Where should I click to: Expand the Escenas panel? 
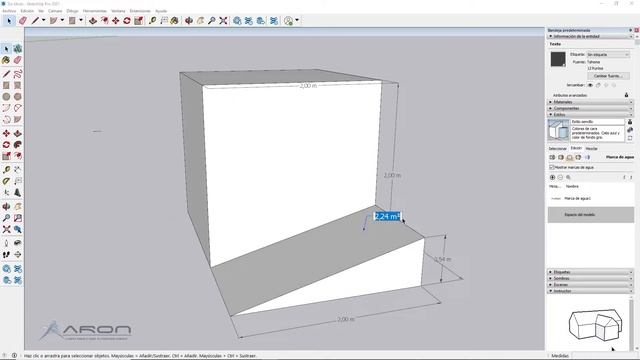tap(591, 284)
